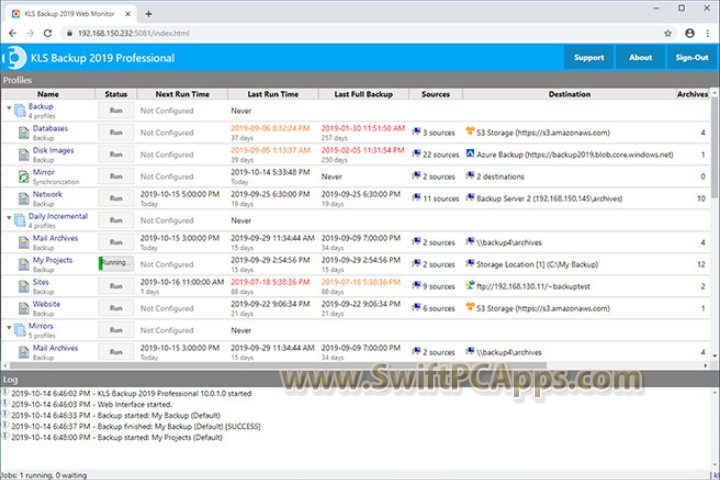
Task: Click the Daily Incremental group folder icon
Action: (20, 220)
